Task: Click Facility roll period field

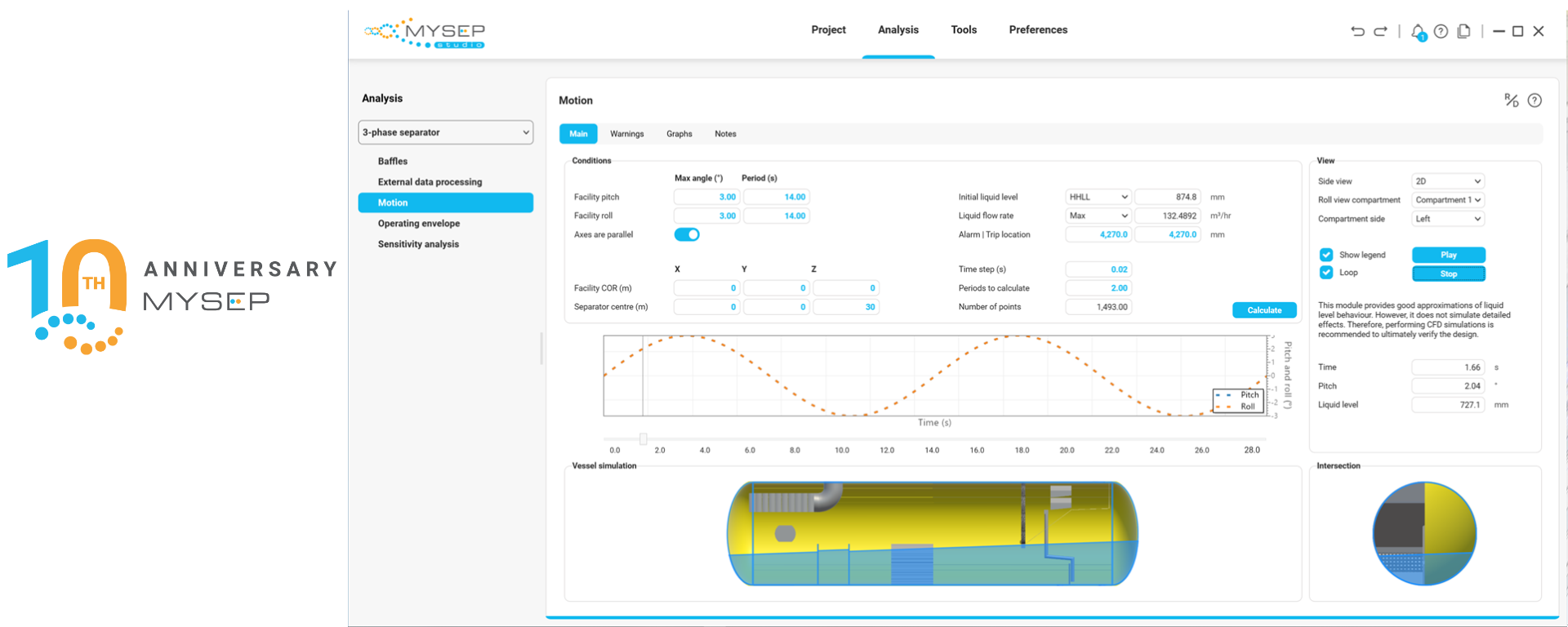Action: point(776,216)
